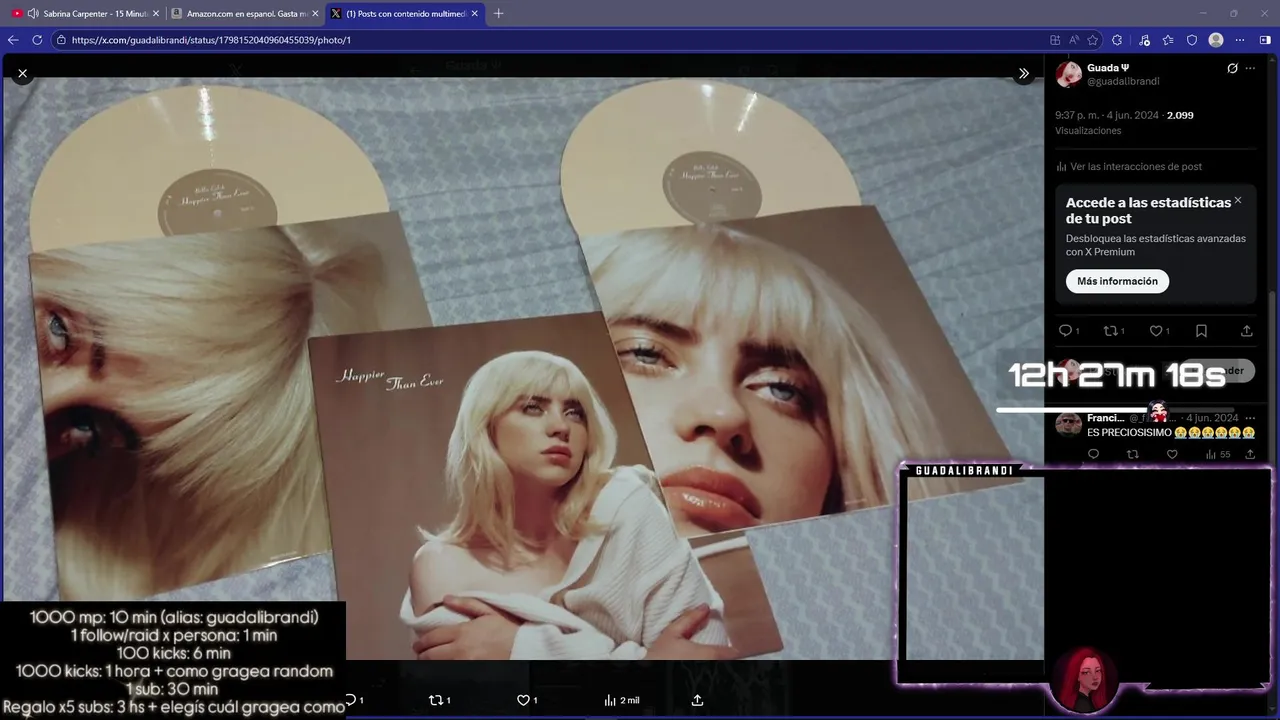Screen dimensions: 1280x720
Task: Click the Grok icon beside post header
Action: coord(1232,68)
